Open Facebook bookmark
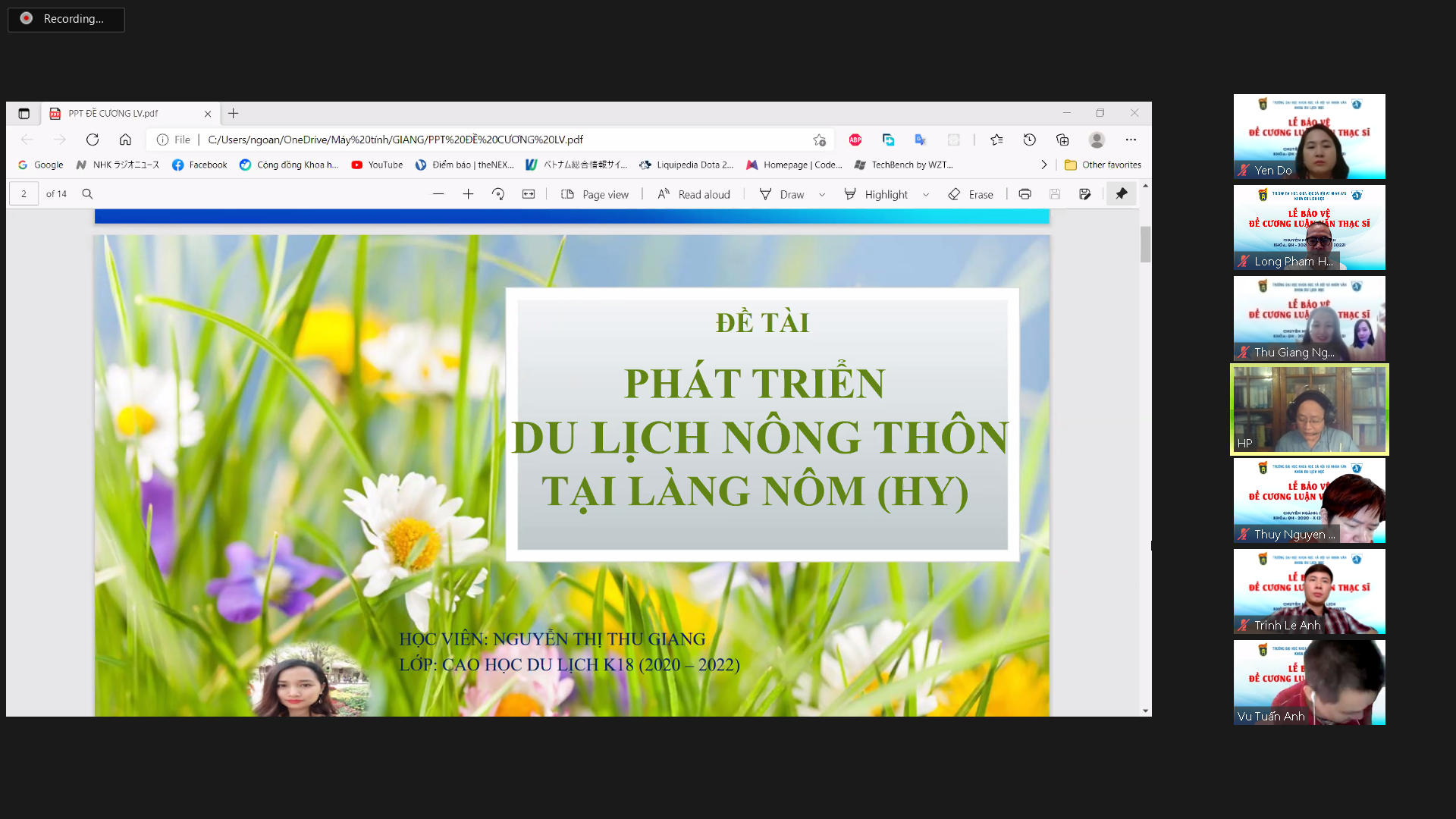This screenshot has width=1456, height=819. click(x=199, y=165)
